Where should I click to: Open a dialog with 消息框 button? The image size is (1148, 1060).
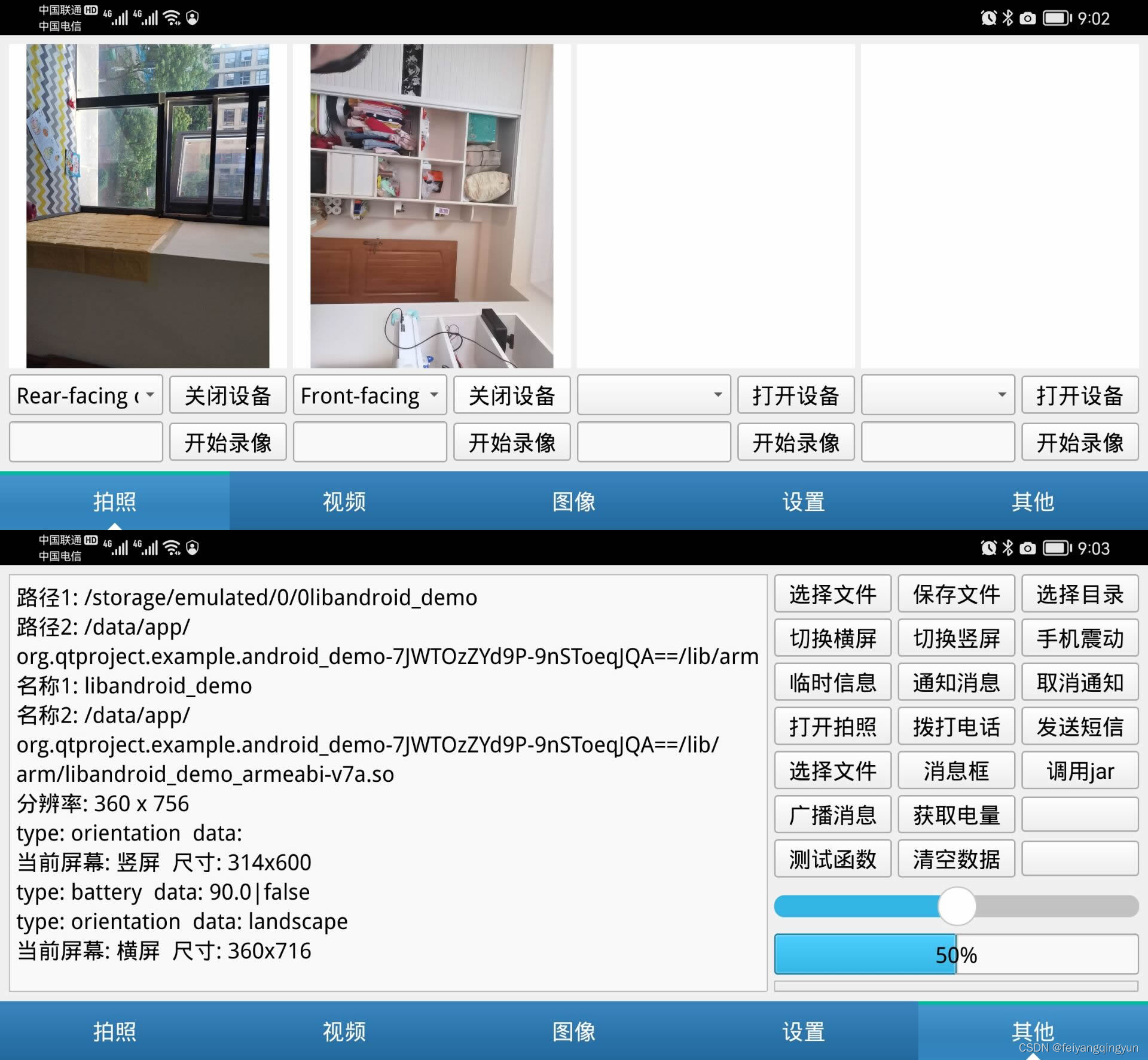click(957, 771)
